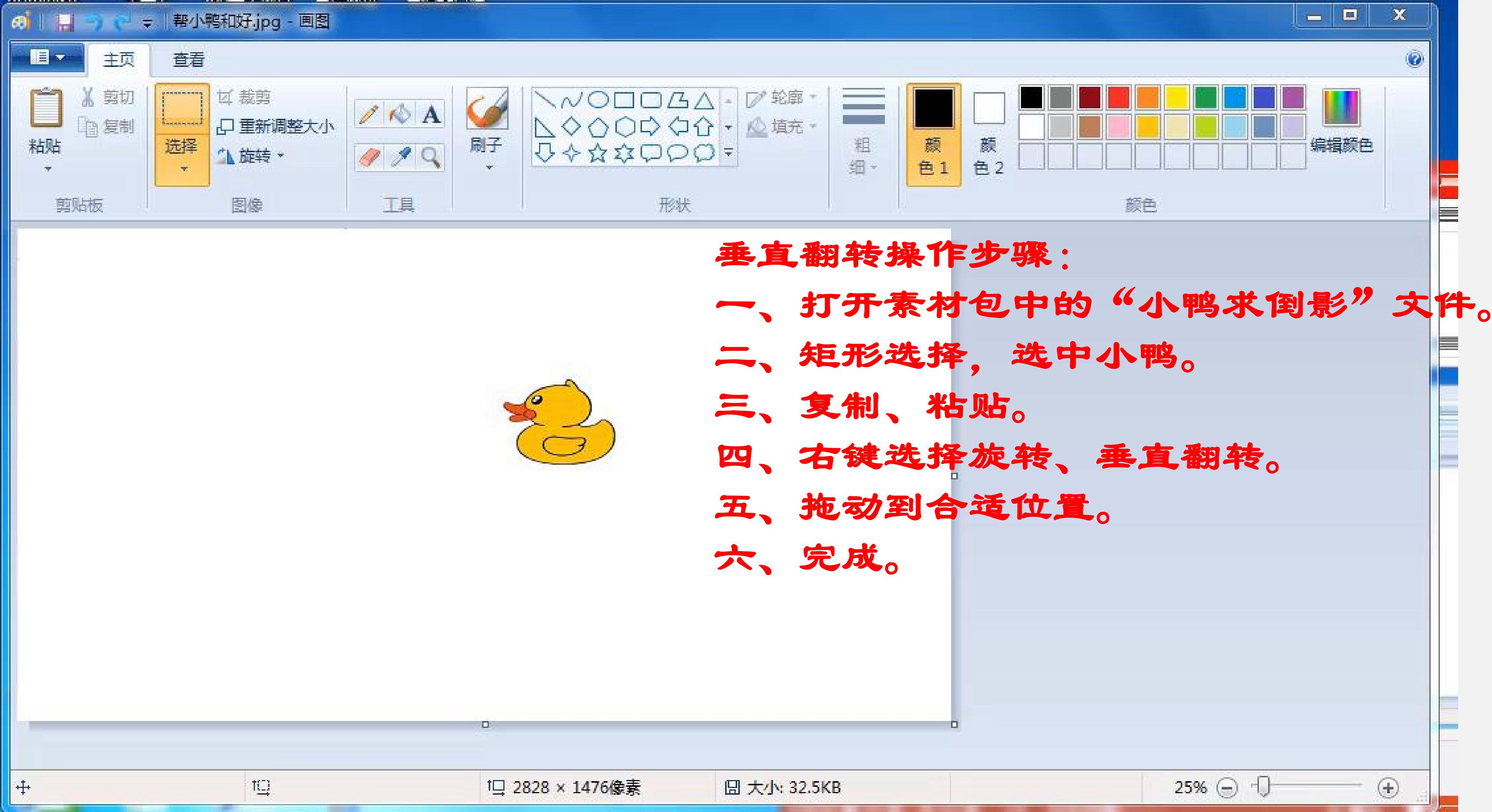Image resolution: width=1492 pixels, height=812 pixels.
Task: Choose the Text tool
Action: (x=430, y=114)
